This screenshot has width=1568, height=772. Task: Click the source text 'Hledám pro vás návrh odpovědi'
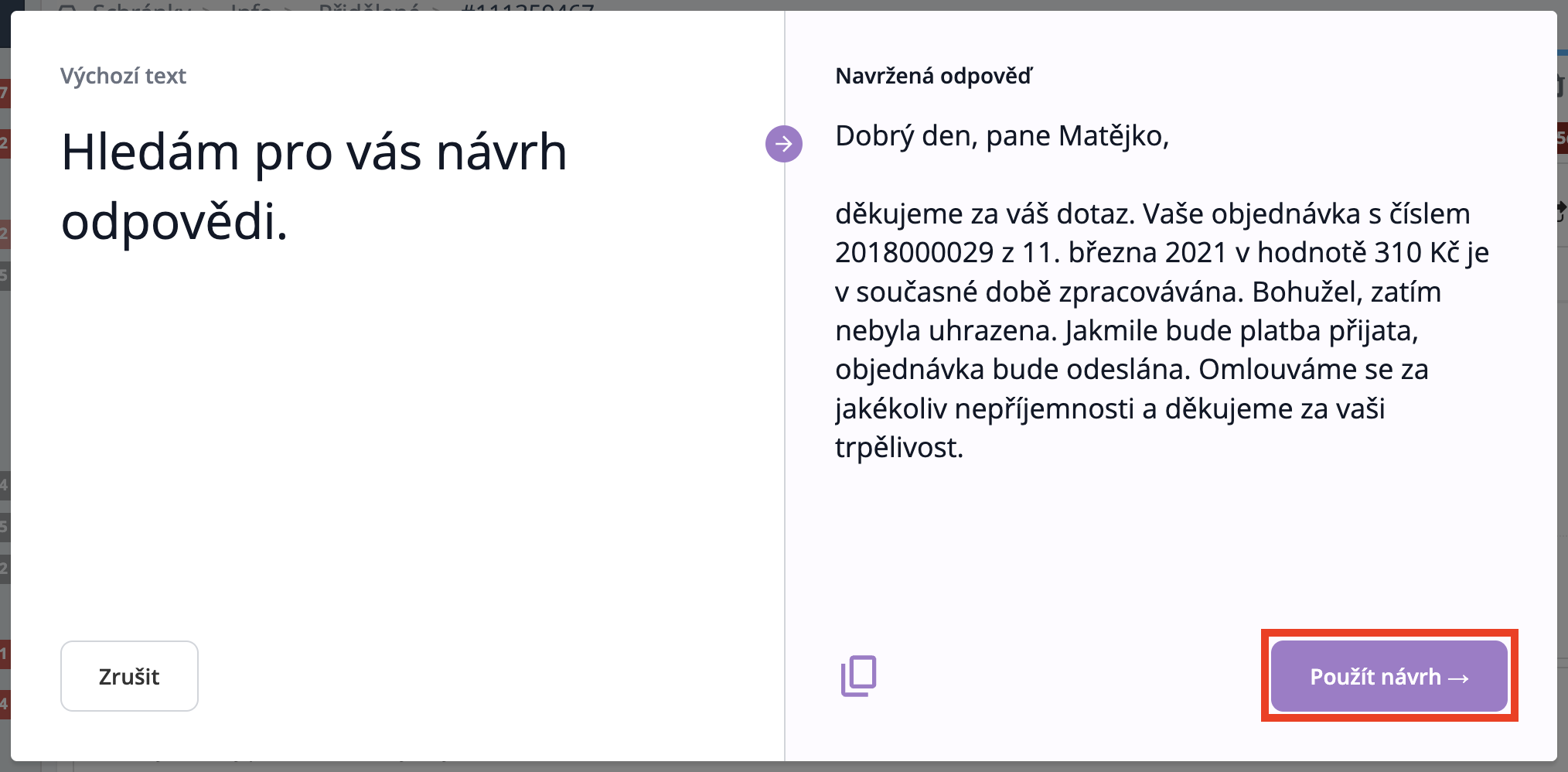tap(314, 186)
